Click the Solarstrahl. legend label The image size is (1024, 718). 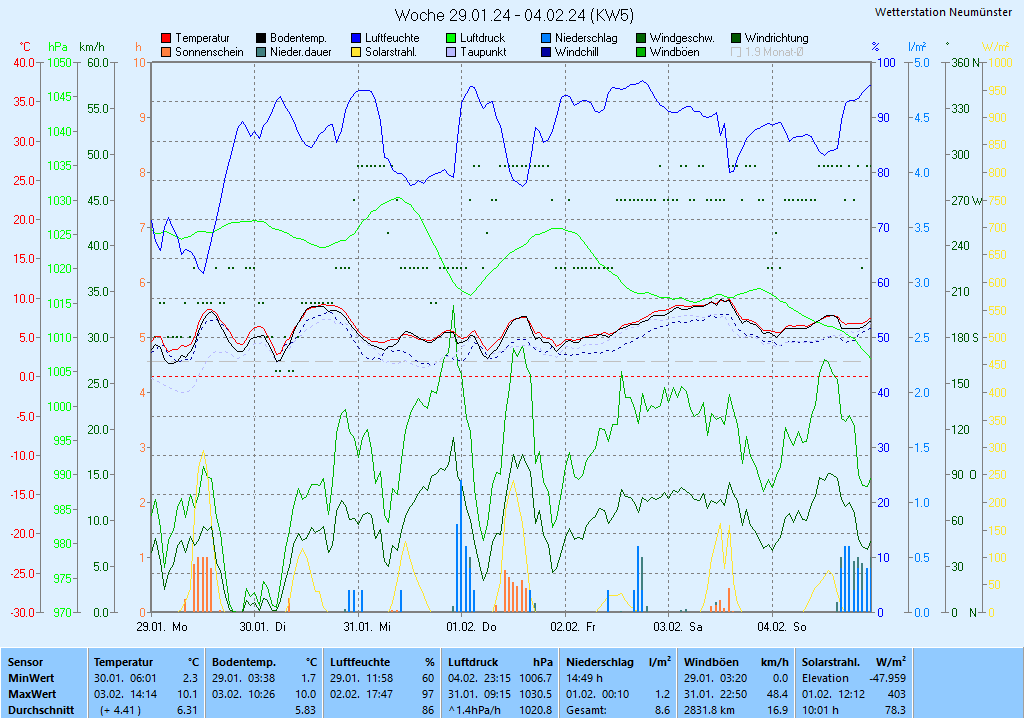391,52
